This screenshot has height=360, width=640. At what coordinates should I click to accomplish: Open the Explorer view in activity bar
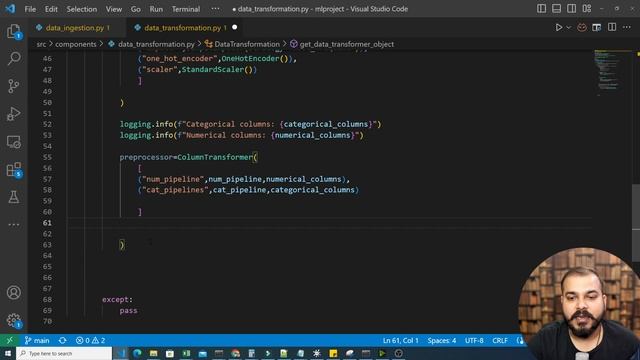[13, 31]
